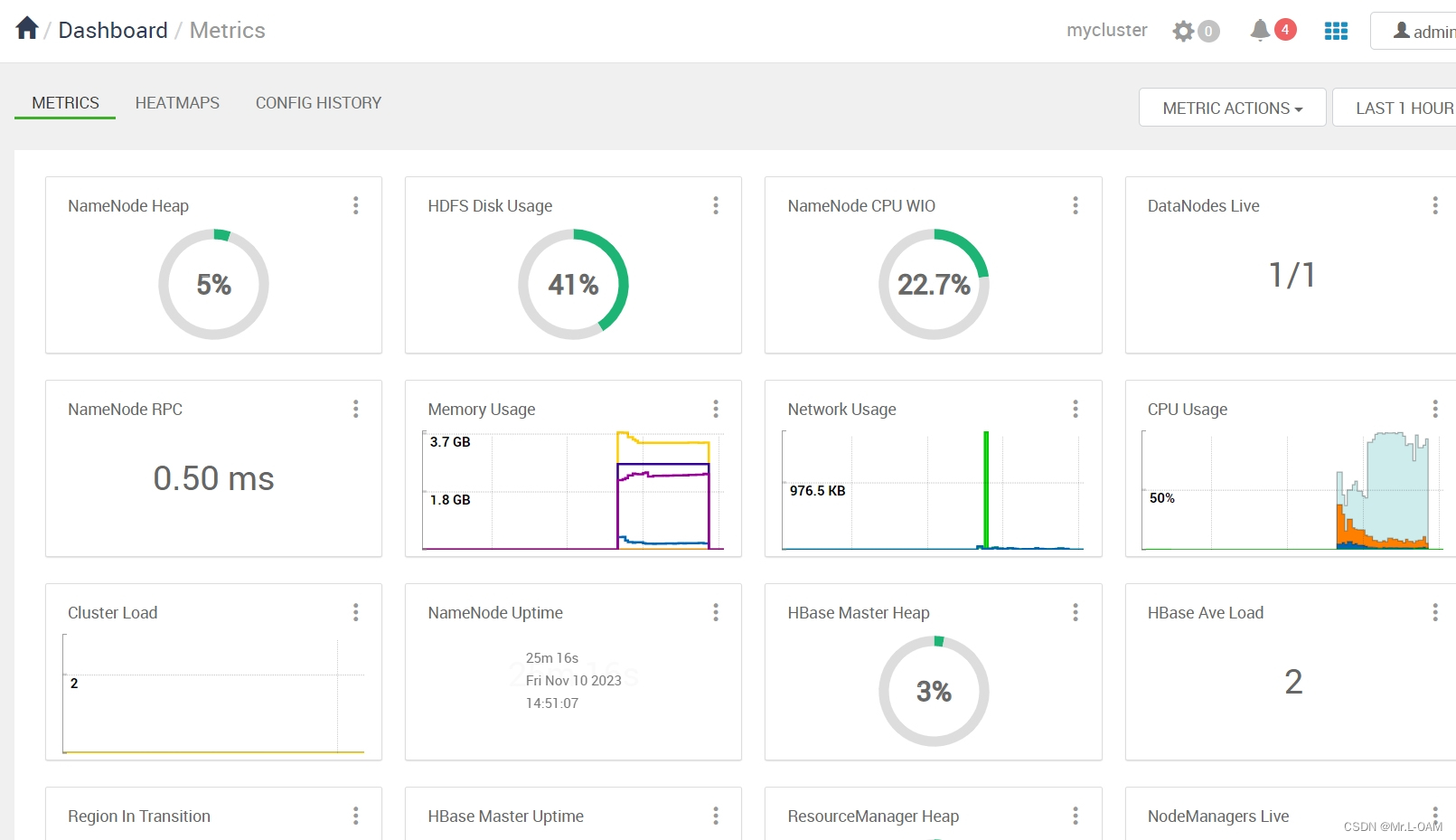The width and height of the screenshot is (1456, 840).
Task: Click the 14:51:07 time text
Action: point(552,703)
